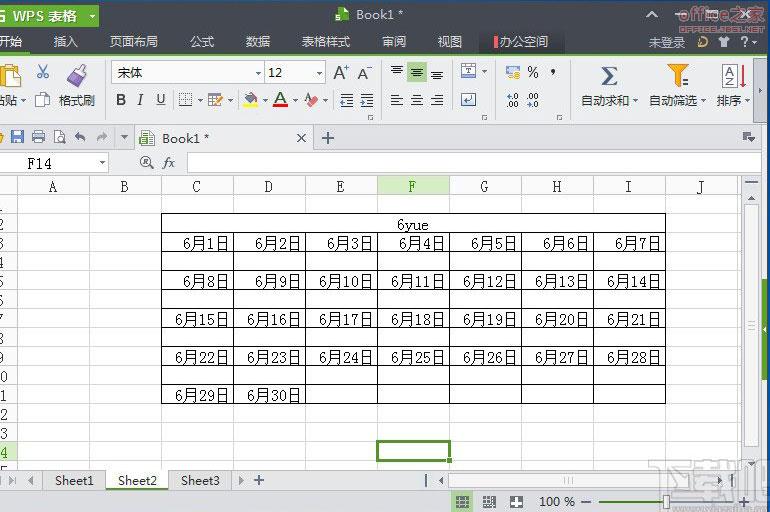
Task: Align text right
Action: click(437, 100)
